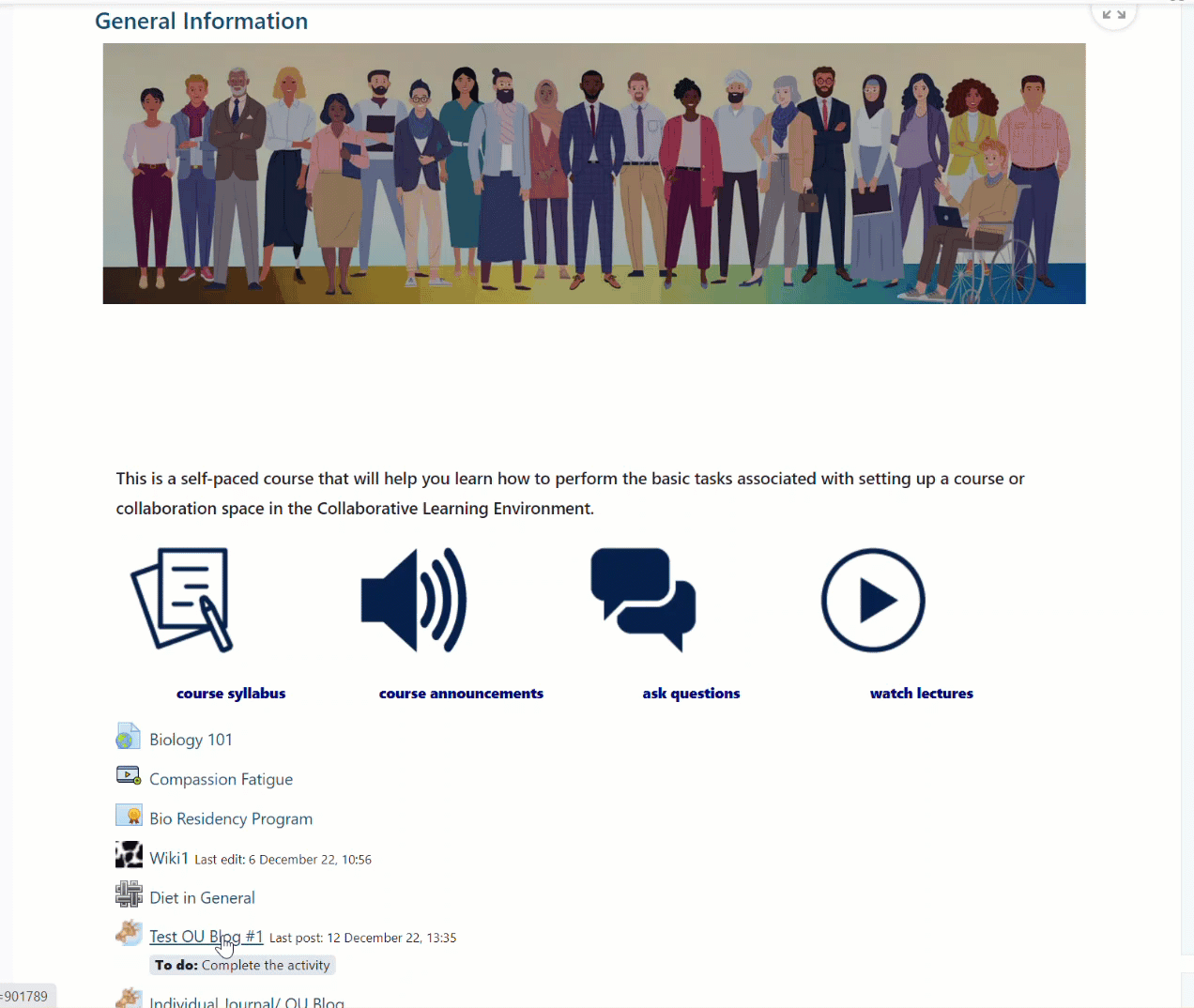
Task: Open the course syllabus link
Action: click(x=231, y=694)
